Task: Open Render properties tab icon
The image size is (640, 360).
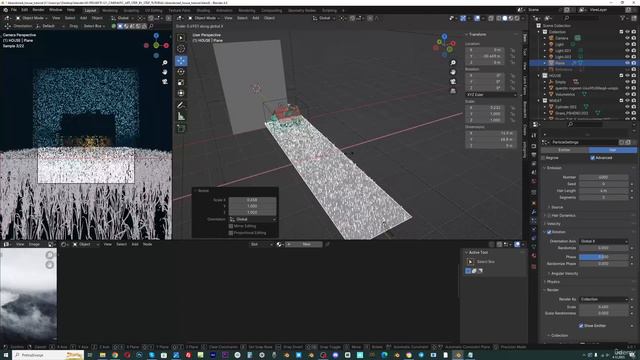Action: [533, 146]
